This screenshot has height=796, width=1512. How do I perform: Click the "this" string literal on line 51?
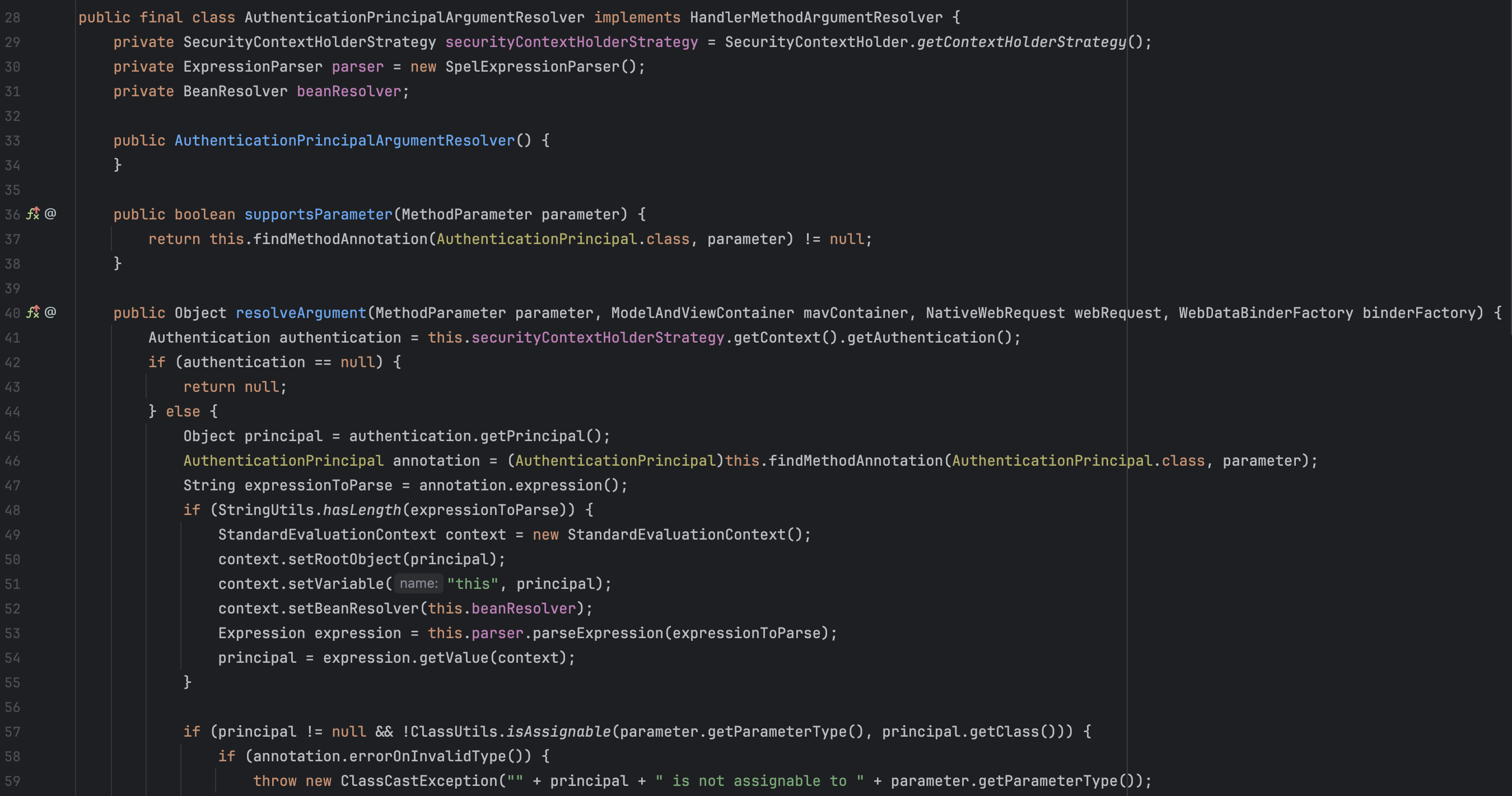pos(473,584)
